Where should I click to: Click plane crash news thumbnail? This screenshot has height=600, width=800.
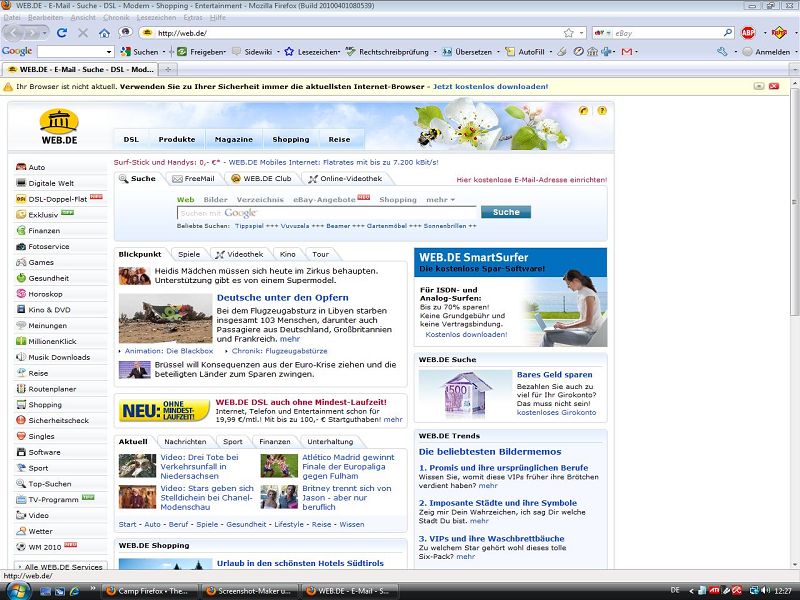[165, 318]
